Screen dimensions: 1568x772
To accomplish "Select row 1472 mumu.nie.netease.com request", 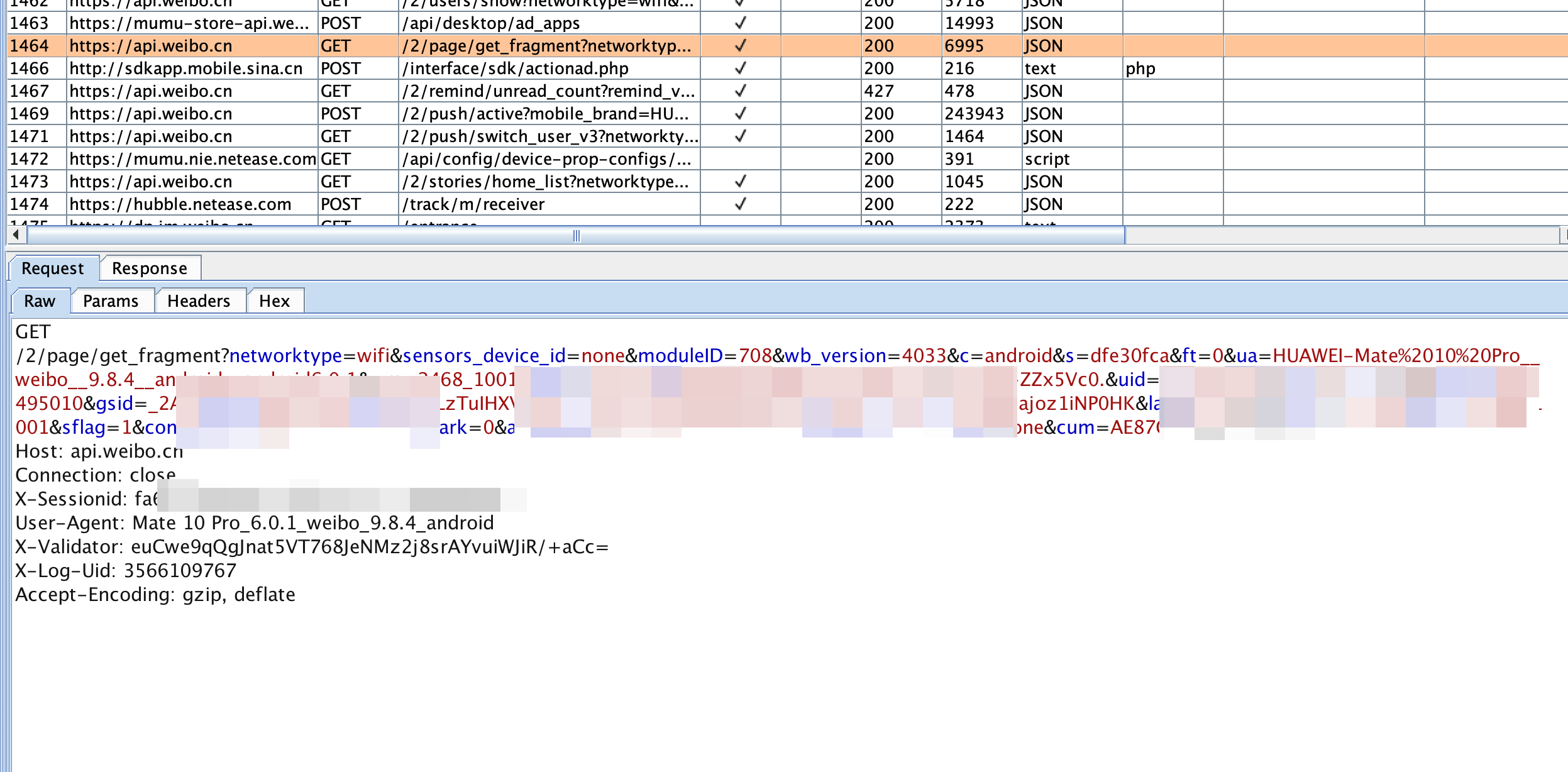I will [x=787, y=159].
